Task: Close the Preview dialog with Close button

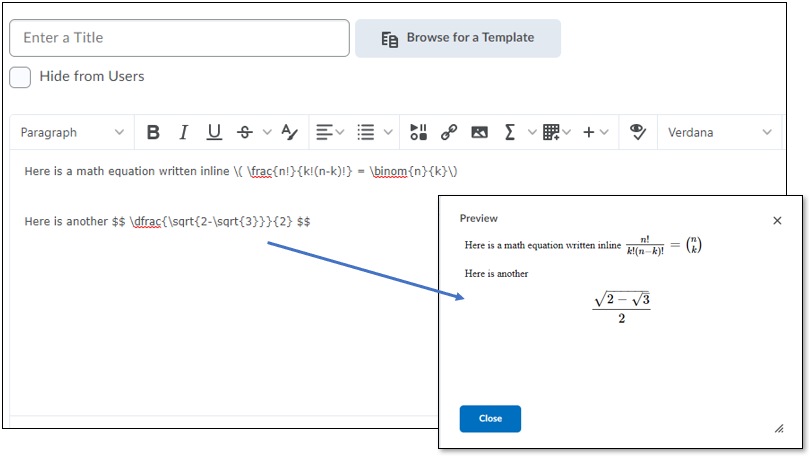Action: (x=490, y=419)
